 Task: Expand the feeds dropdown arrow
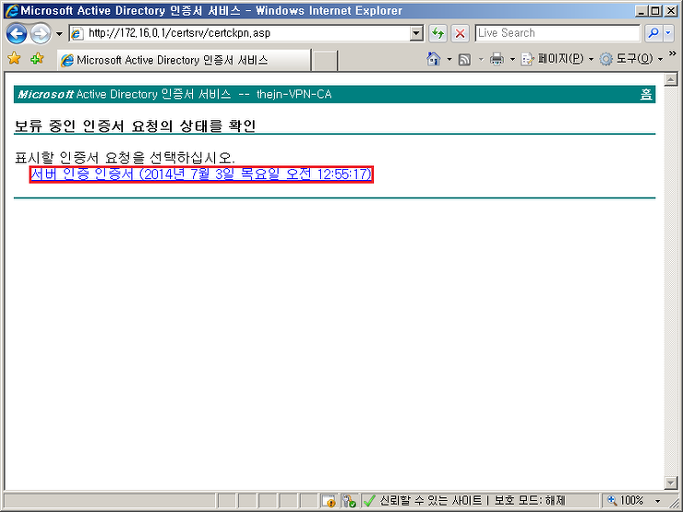click(x=481, y=59)
